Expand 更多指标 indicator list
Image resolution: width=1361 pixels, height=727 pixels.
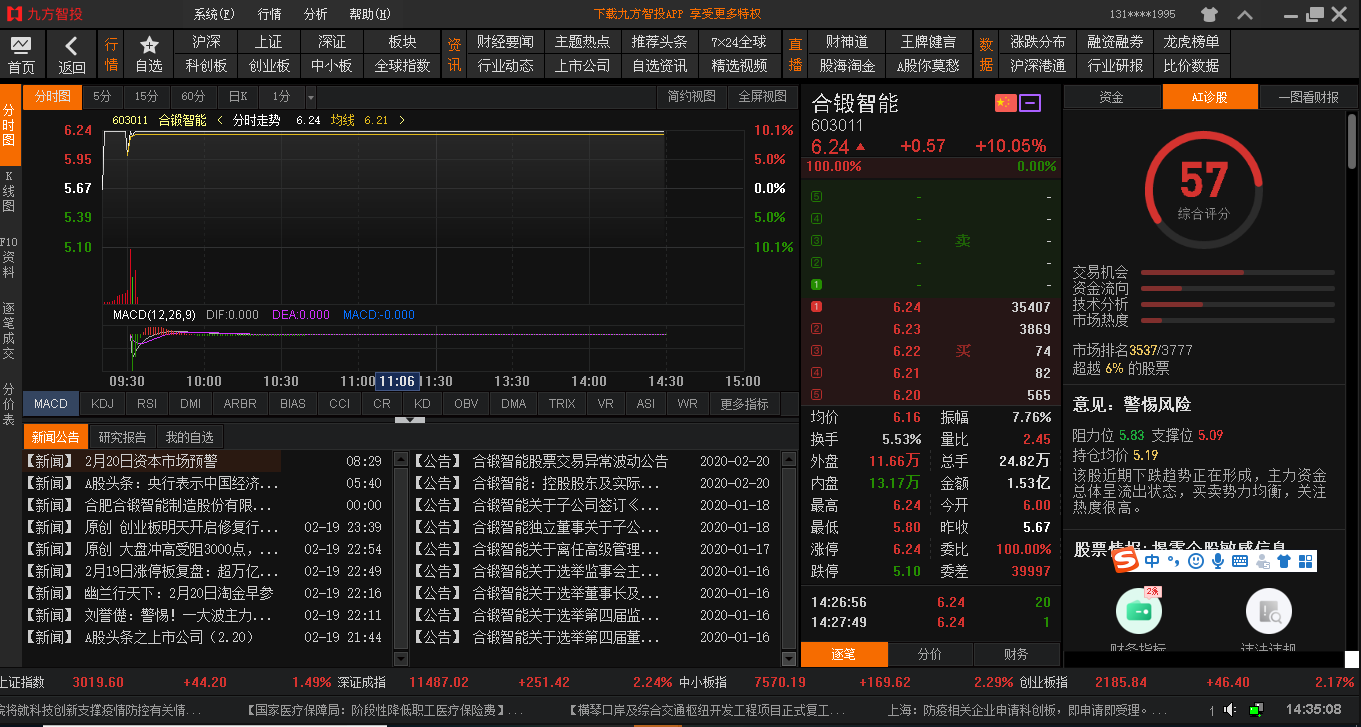coord(744,404)
